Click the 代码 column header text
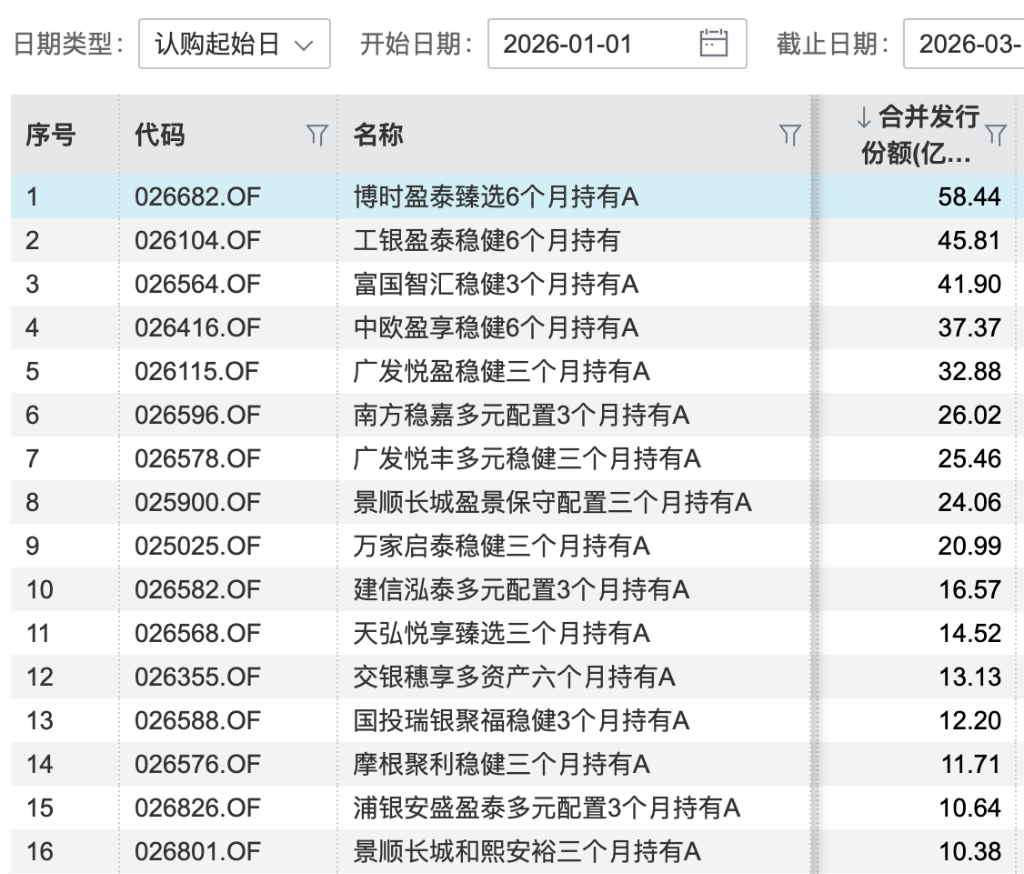Image resolution: width=1024 pixels, height=874 pixels. pos(159,135)
